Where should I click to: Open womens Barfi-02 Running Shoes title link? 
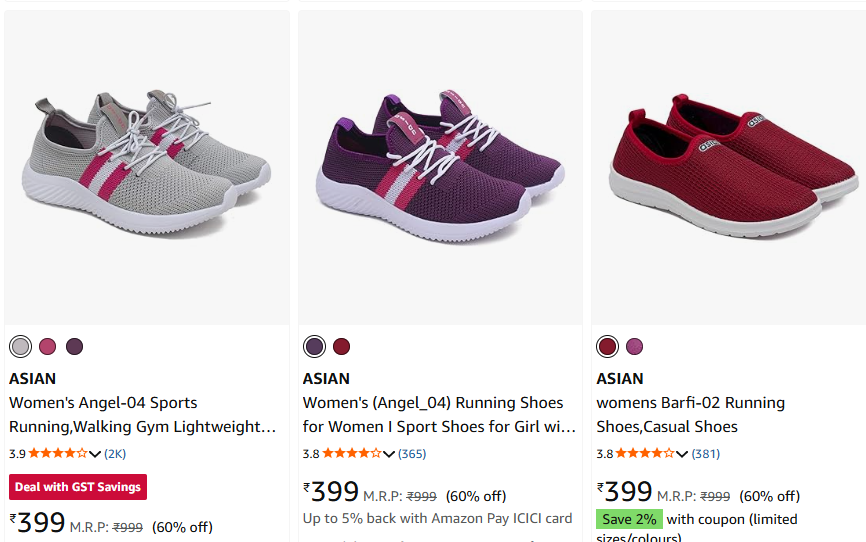690,415
